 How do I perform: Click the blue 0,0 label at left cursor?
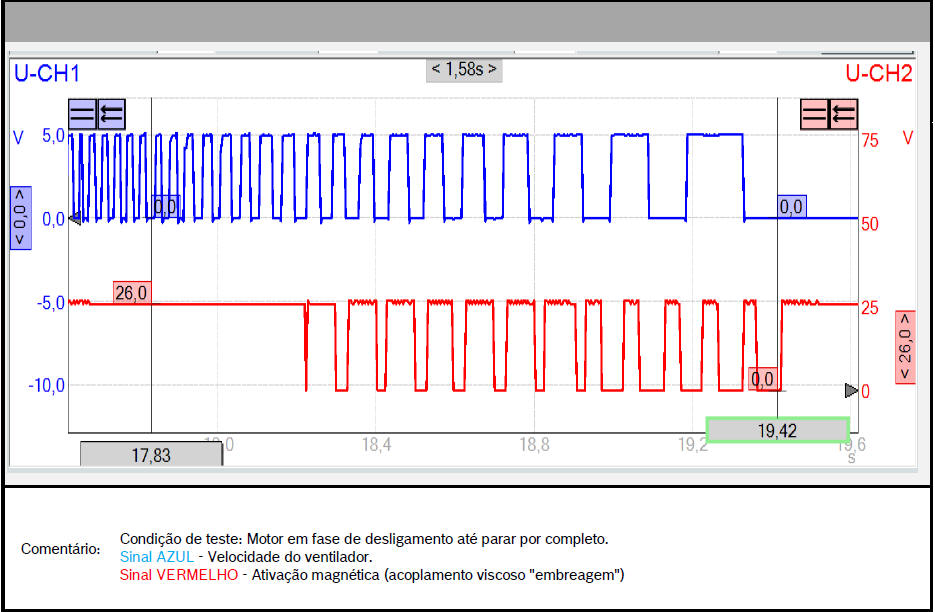coord(165,207)
